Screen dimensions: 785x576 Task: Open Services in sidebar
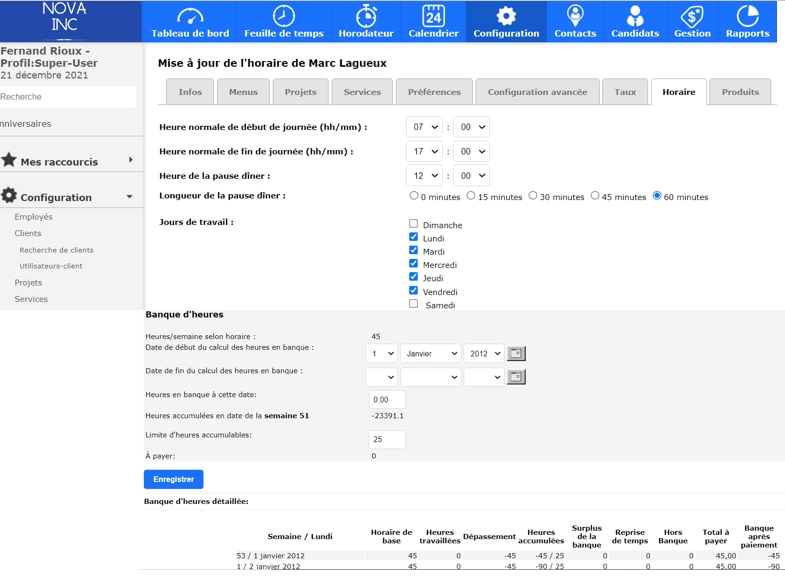[31, 299]
